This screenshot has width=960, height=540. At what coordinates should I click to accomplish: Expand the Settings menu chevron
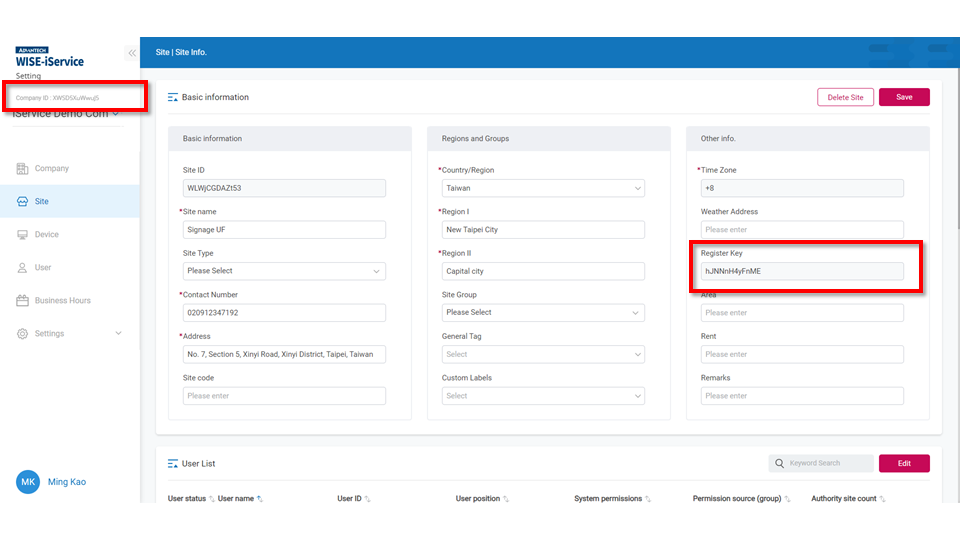119,334
